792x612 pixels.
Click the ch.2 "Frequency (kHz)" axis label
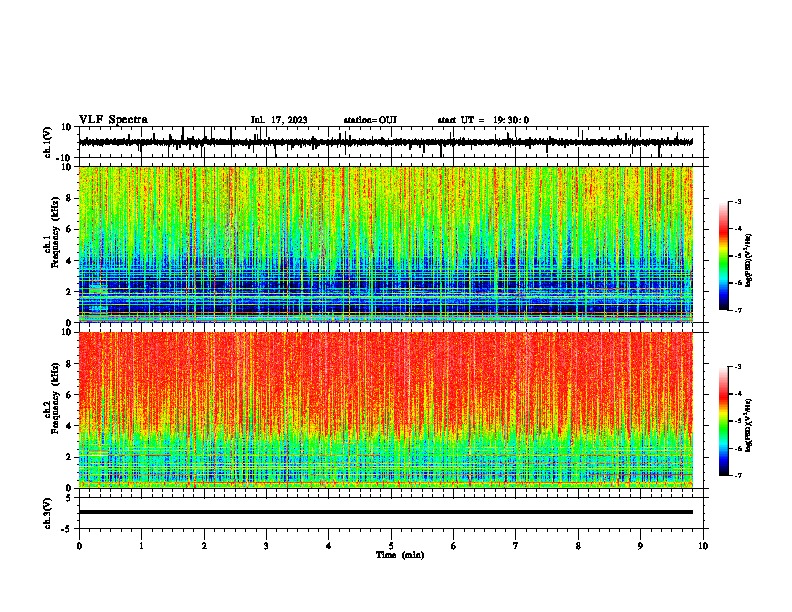(x=55, y=398)
